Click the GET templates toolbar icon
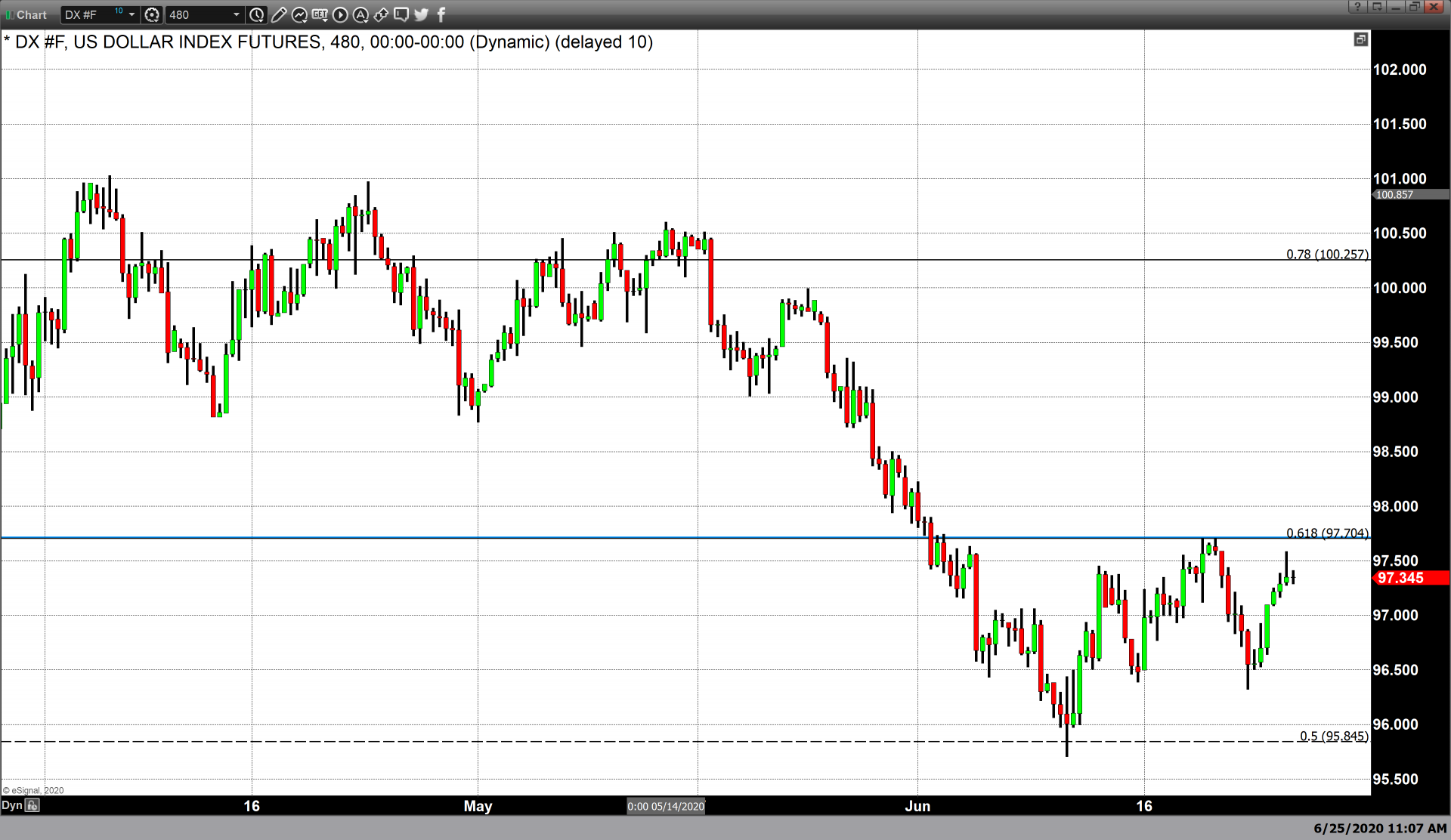This screenshot has width=1451, height=840. tap(319, 14)
